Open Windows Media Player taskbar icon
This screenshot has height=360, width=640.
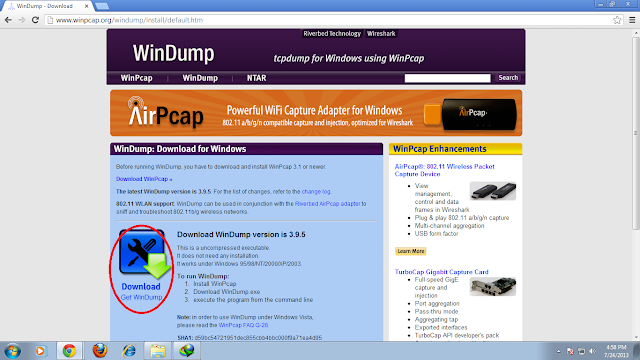40,351
